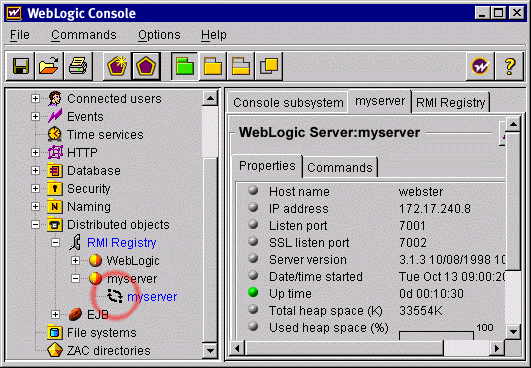Click properties panel horizontal scroll left arrow
Screen dimensions: 531x368
click(x=237, y=348)
